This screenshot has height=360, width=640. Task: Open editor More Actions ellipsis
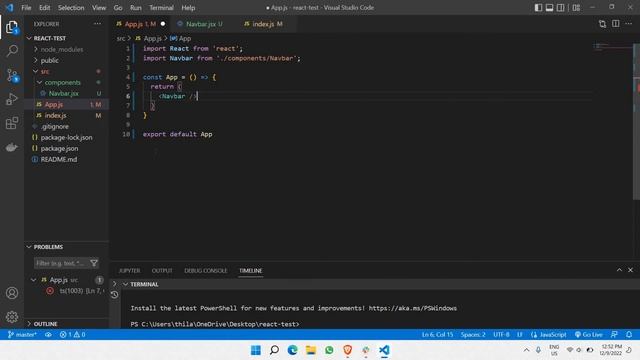[629, 24]
